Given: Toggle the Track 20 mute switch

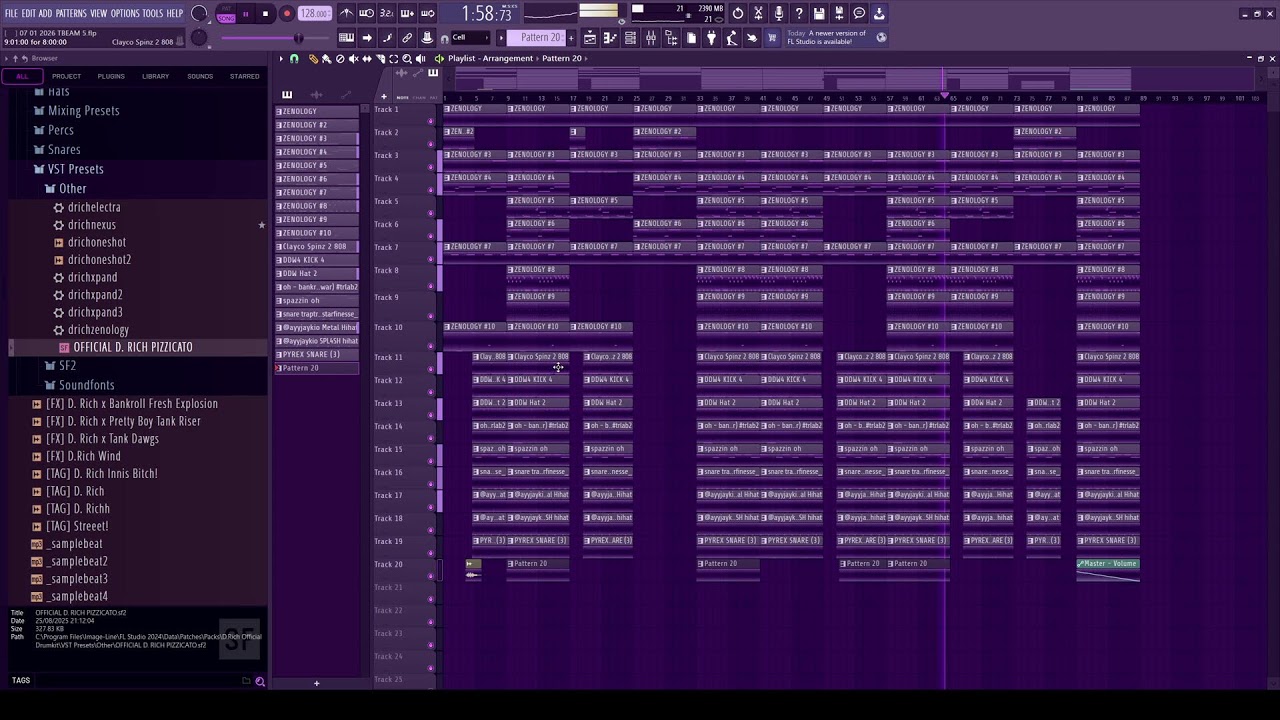Looking at the screenshot, I should pyautogui.click(x=431, y=576).
